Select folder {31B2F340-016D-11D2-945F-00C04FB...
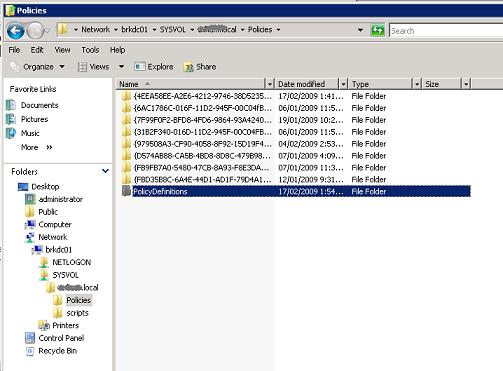This screenshot has height=371, width=503. (x=203, y=132)
